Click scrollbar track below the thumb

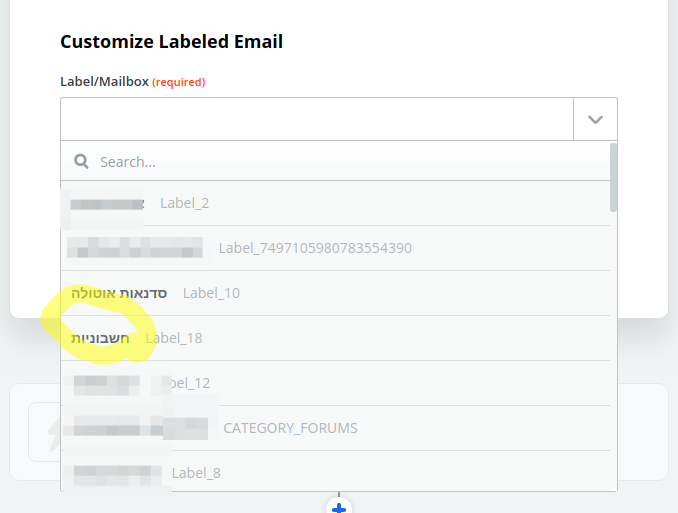coord(613,351)
